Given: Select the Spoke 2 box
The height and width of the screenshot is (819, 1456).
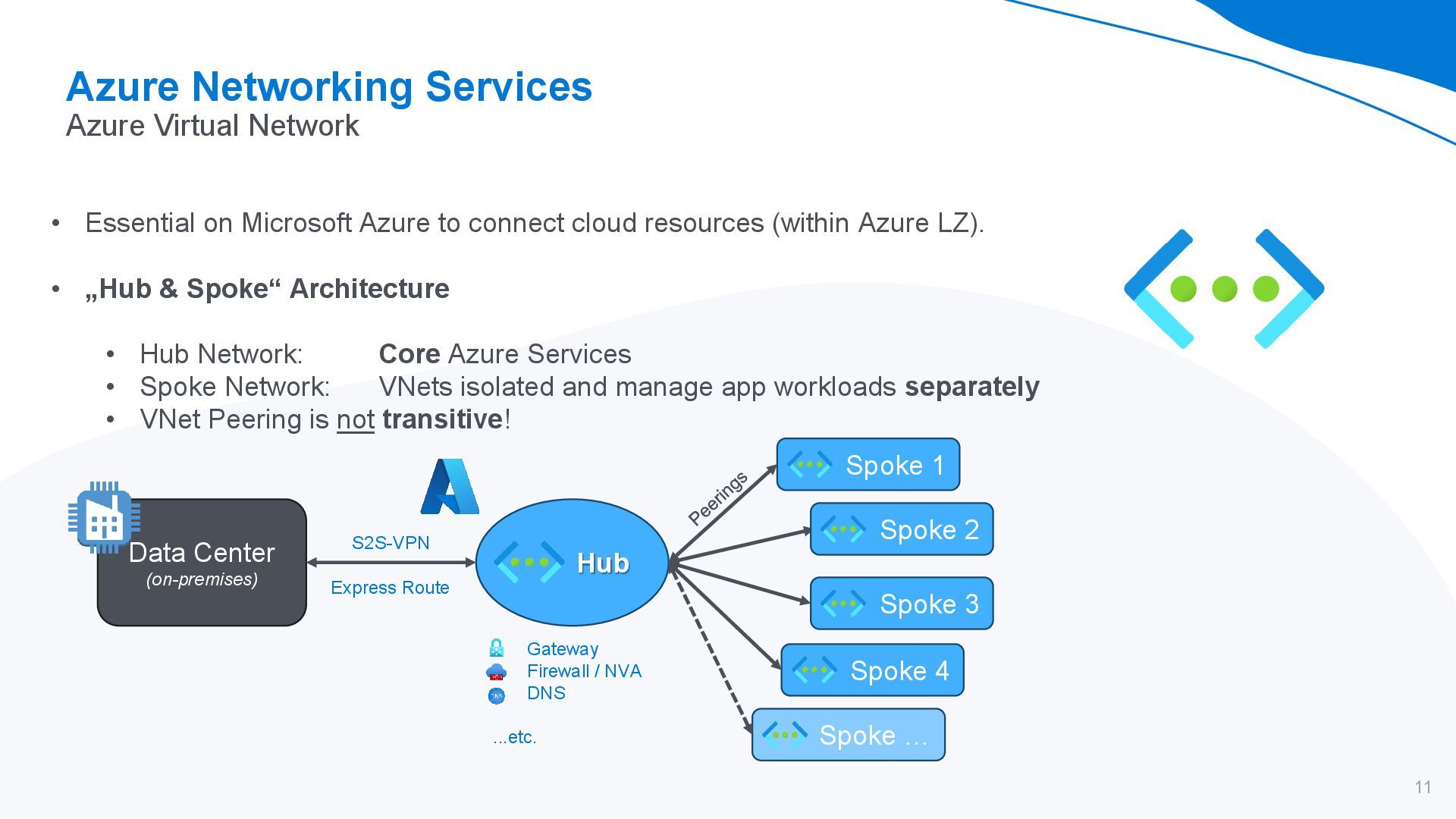Looking at the screenshot, I should (x=902, y=529).
